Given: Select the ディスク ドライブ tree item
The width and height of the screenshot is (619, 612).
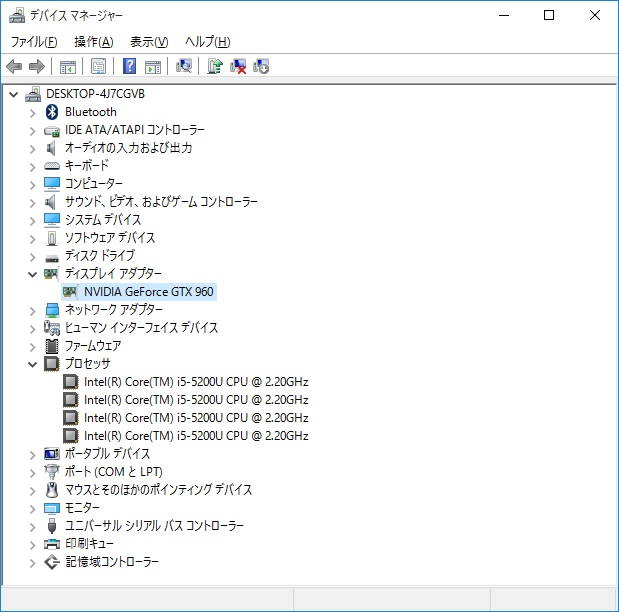Looking at the screenshot, I should (x=99, y=256).
